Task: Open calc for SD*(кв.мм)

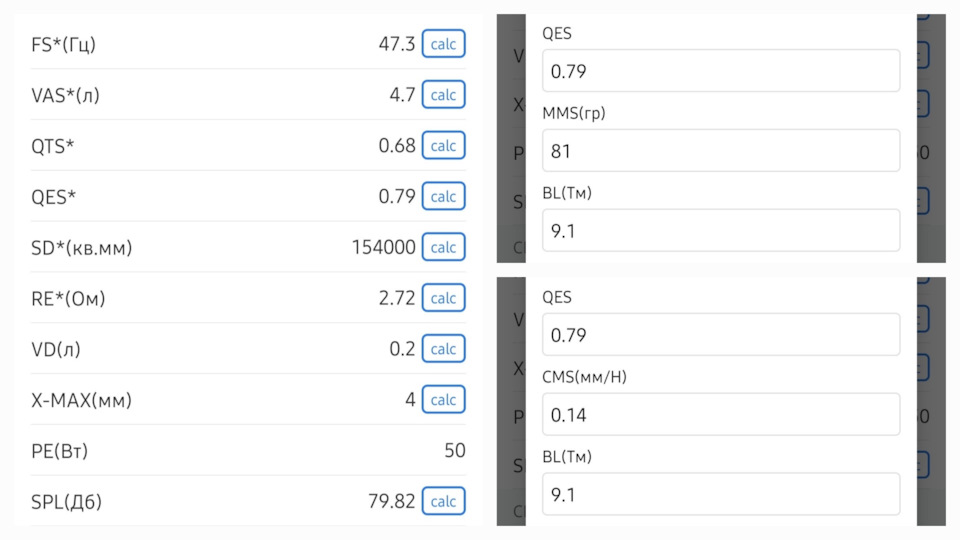Action: pos(443,247)
